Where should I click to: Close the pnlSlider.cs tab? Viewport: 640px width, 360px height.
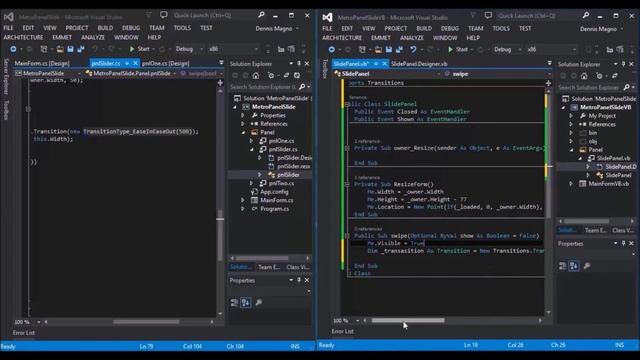[135, 63]
